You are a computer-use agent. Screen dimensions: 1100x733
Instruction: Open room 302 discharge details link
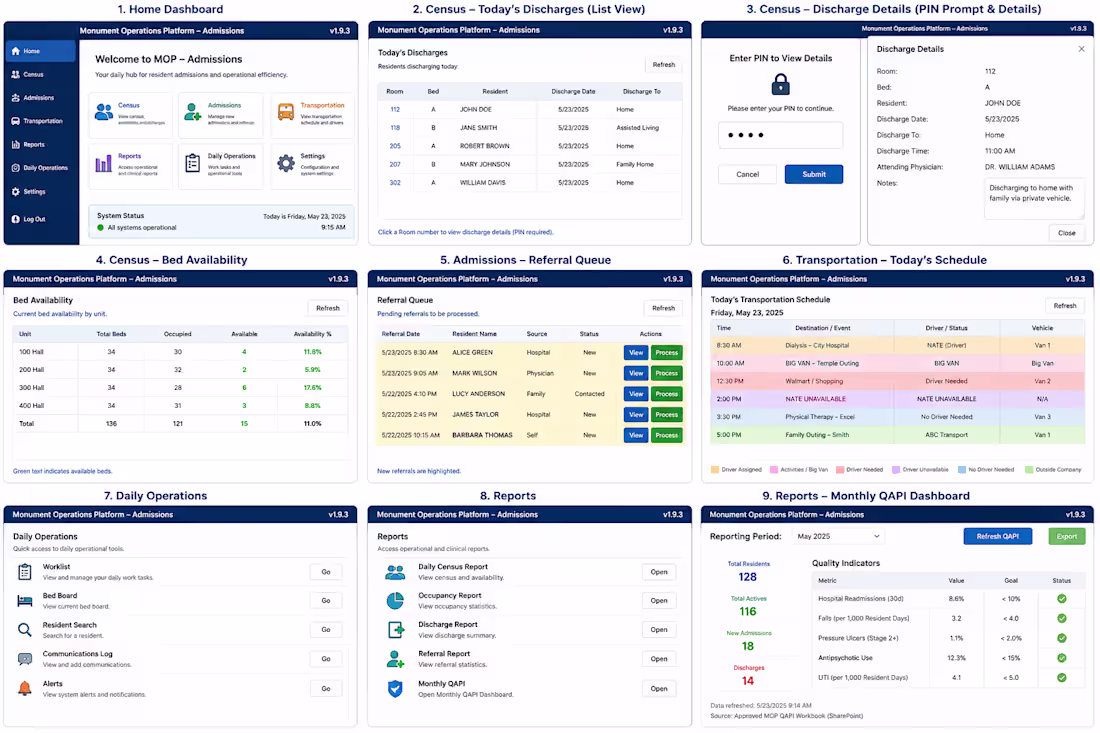pos(395,182)
